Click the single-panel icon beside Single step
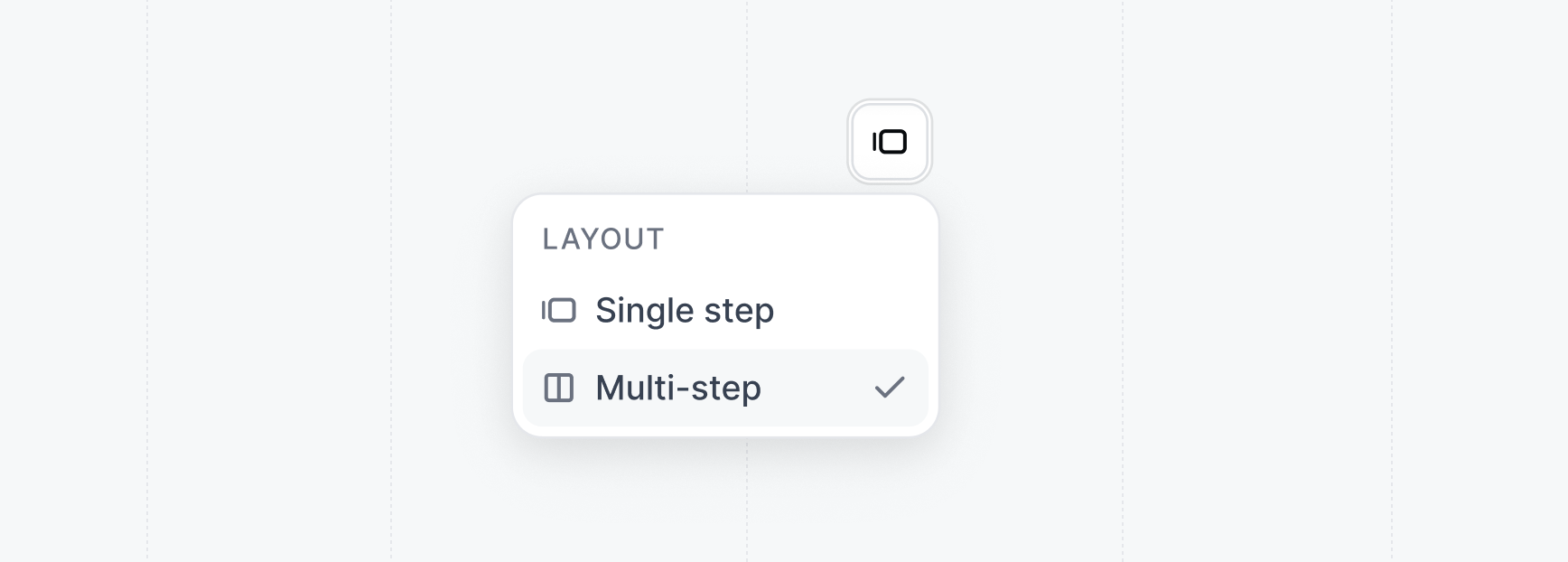This screenshot has width=1568, height=562. point(560,310)
